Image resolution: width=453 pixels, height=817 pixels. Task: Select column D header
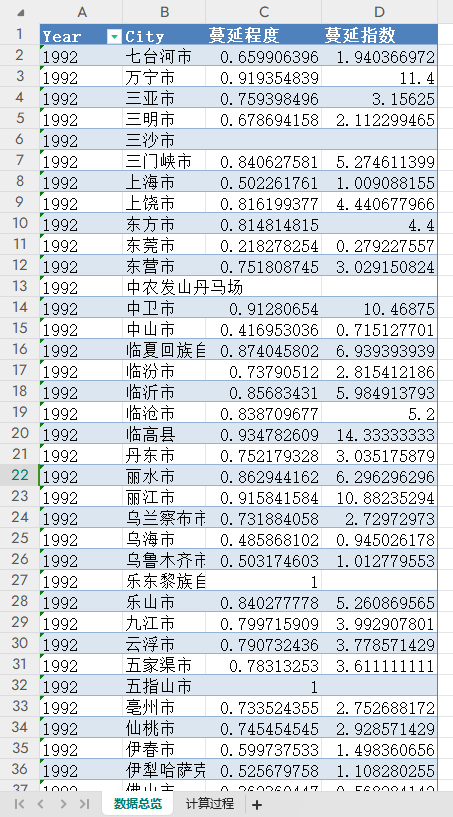[379, 12]
